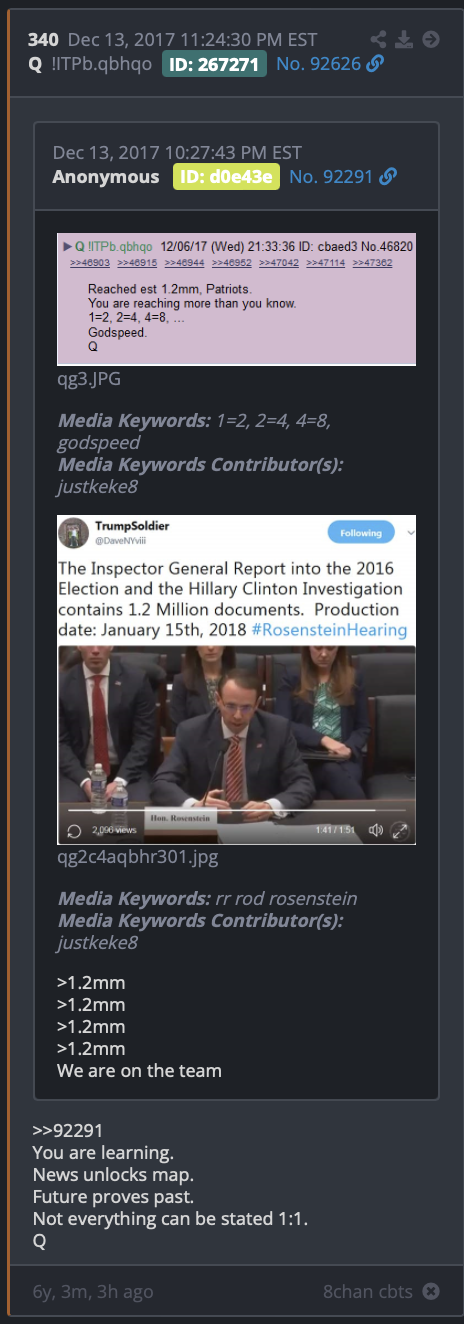Click the Following button on the tweet
464x1324 pixels.
point(361,533)
